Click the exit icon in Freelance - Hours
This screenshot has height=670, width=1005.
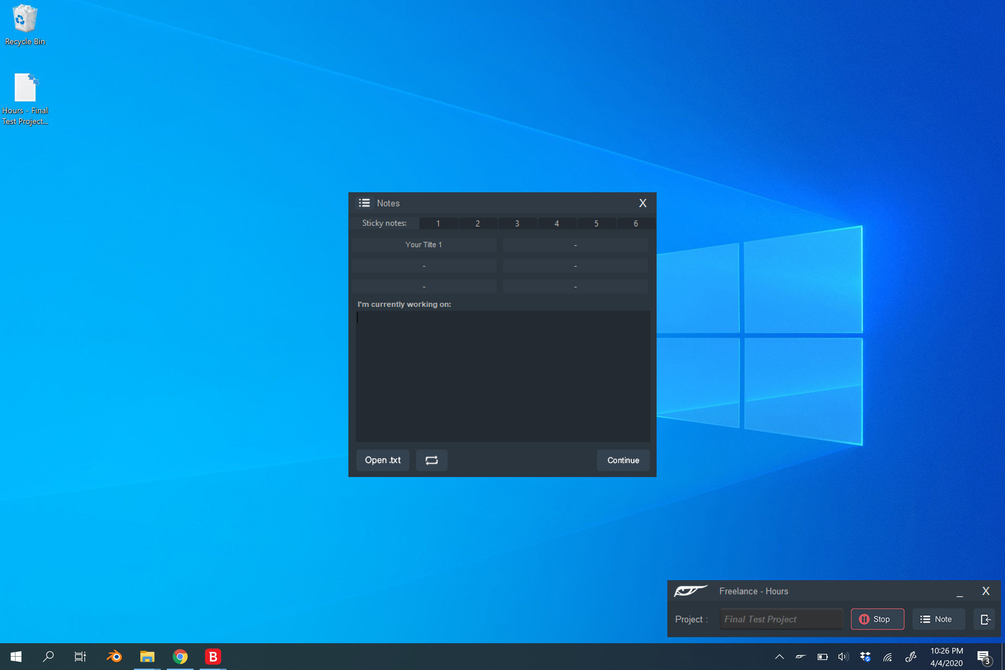click(x=984, y=619)
